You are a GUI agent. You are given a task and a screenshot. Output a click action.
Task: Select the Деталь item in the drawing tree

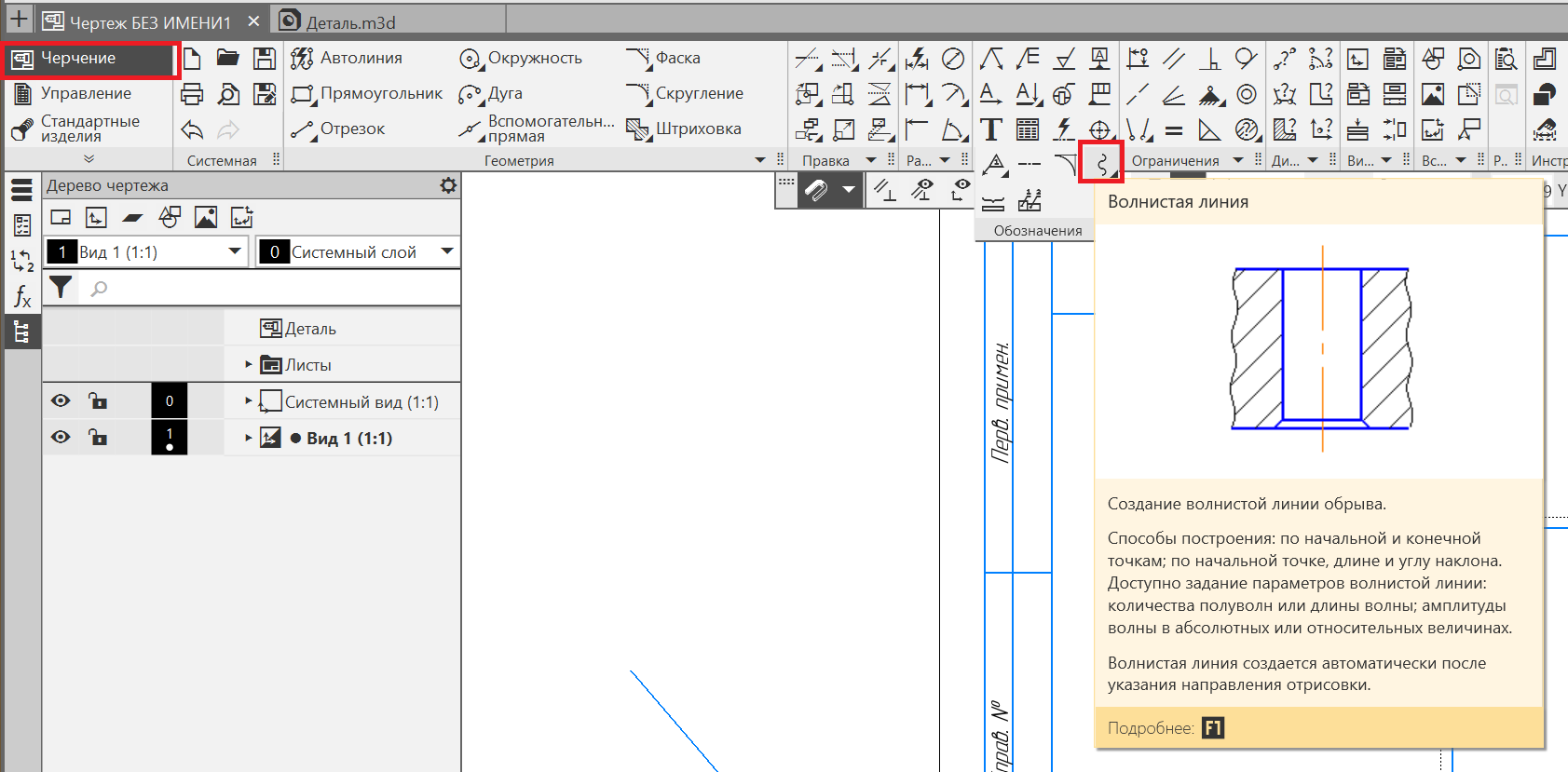click(x=298, y=328)
